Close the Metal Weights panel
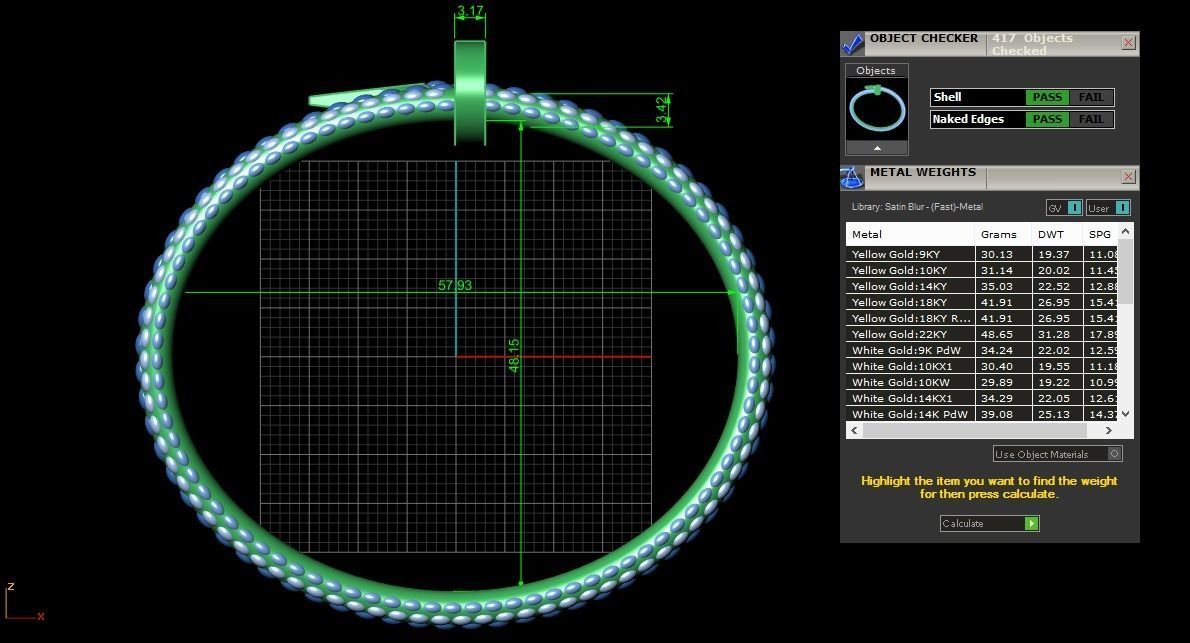Viewport: 1190px width, 643px height. point(1129,177)
